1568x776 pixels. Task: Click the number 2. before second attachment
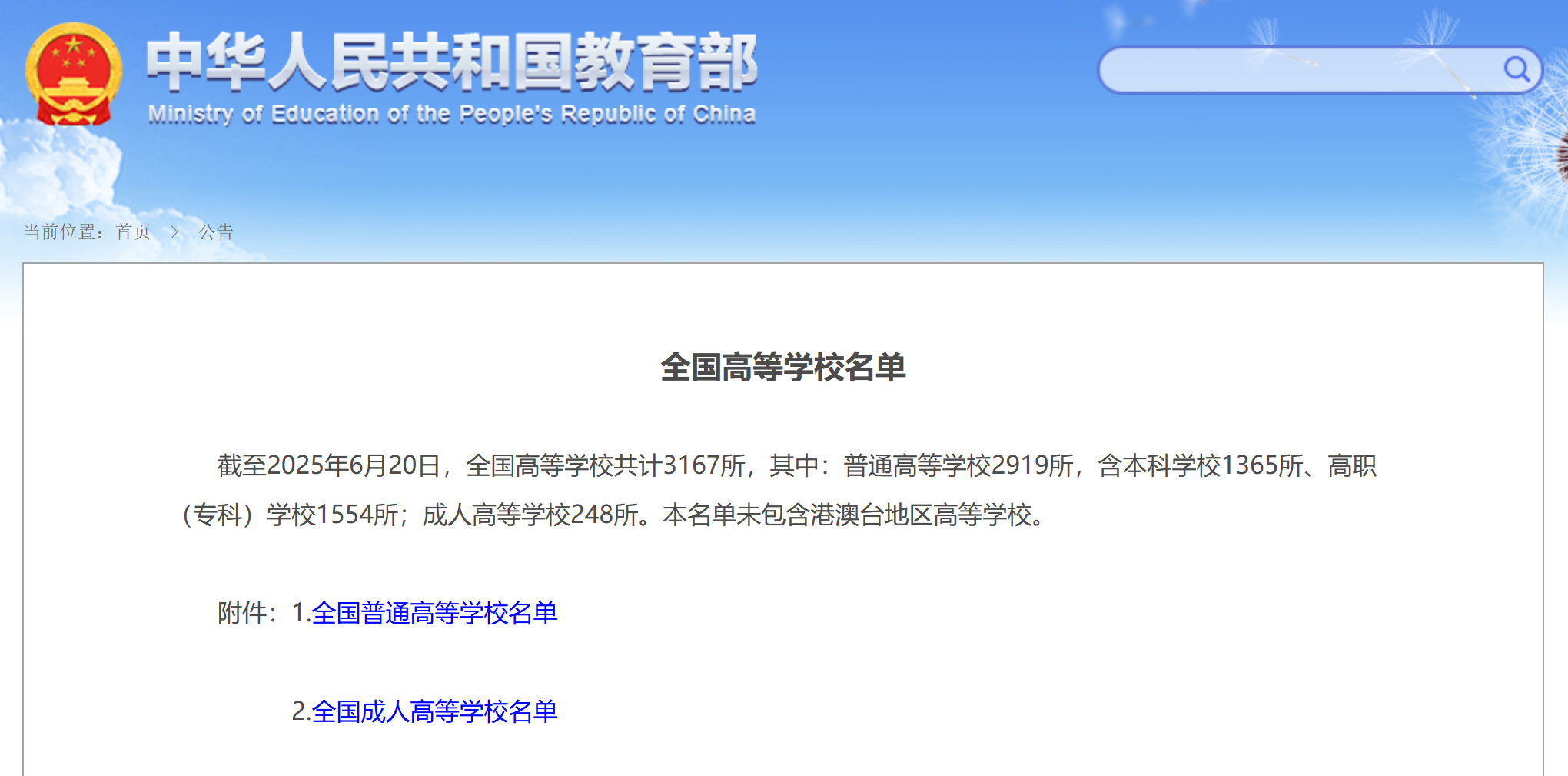(301, 711)
